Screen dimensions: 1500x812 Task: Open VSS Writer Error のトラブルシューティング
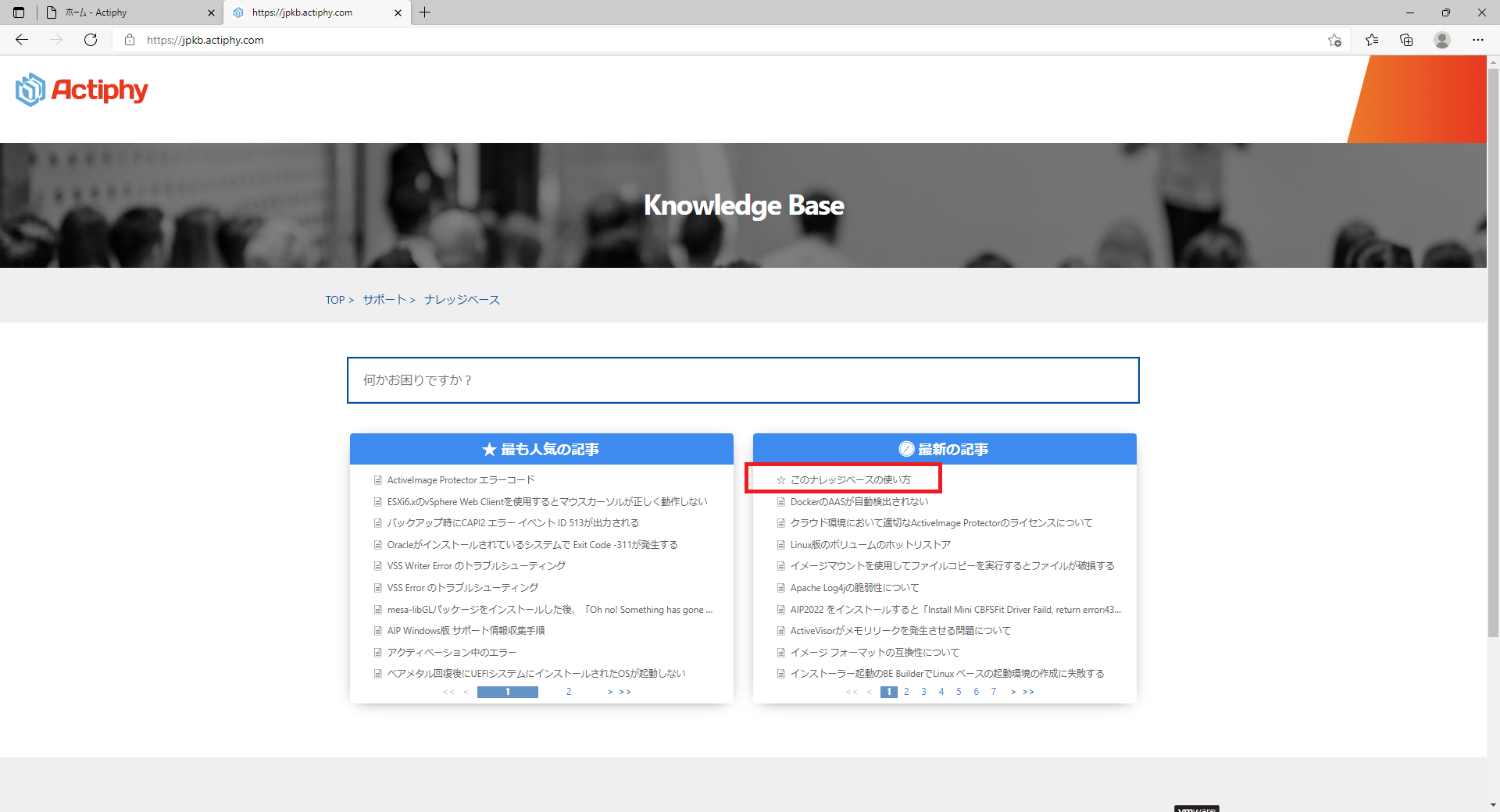(x=477, y=566)
